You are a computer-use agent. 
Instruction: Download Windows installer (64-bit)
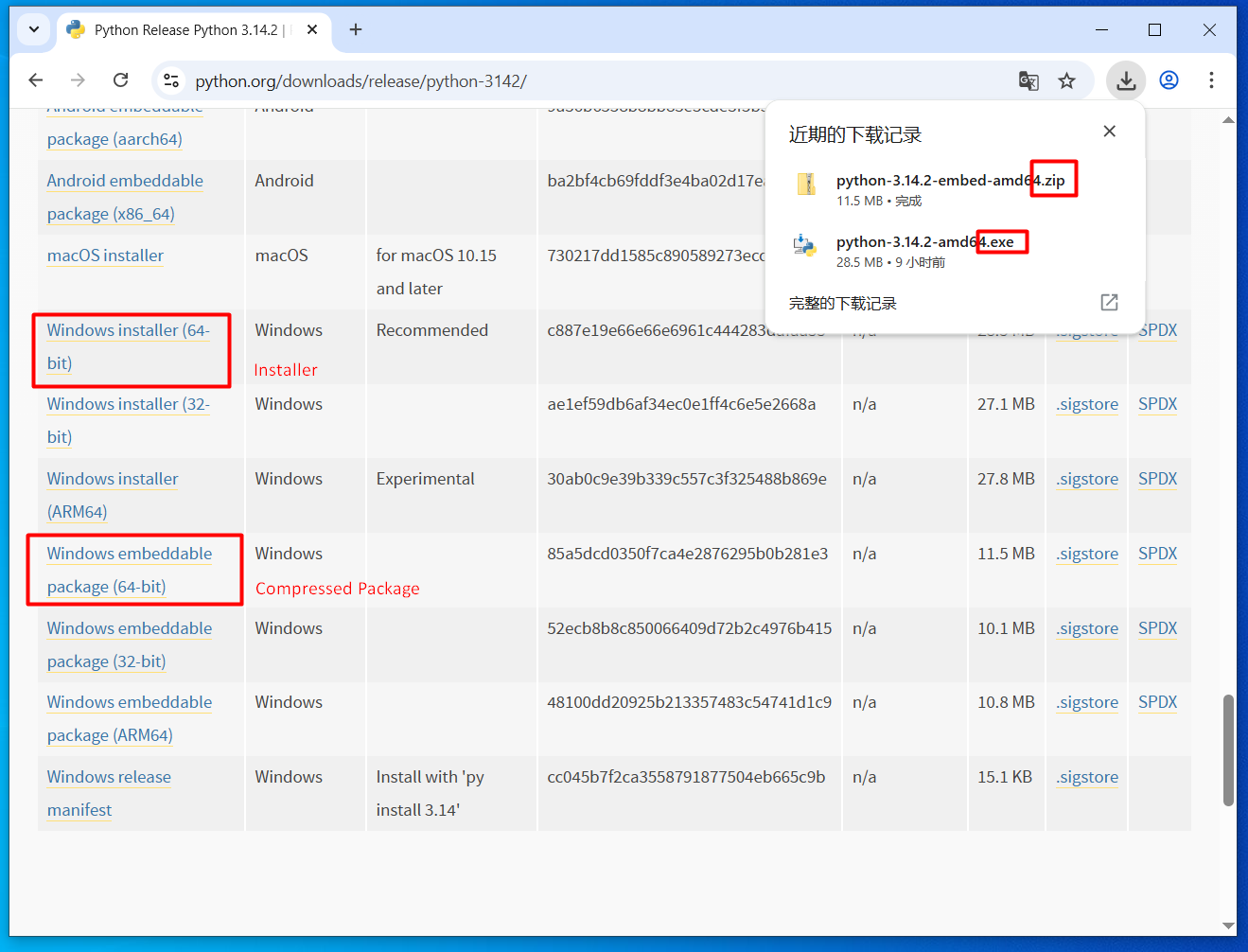tap(129, 346)
